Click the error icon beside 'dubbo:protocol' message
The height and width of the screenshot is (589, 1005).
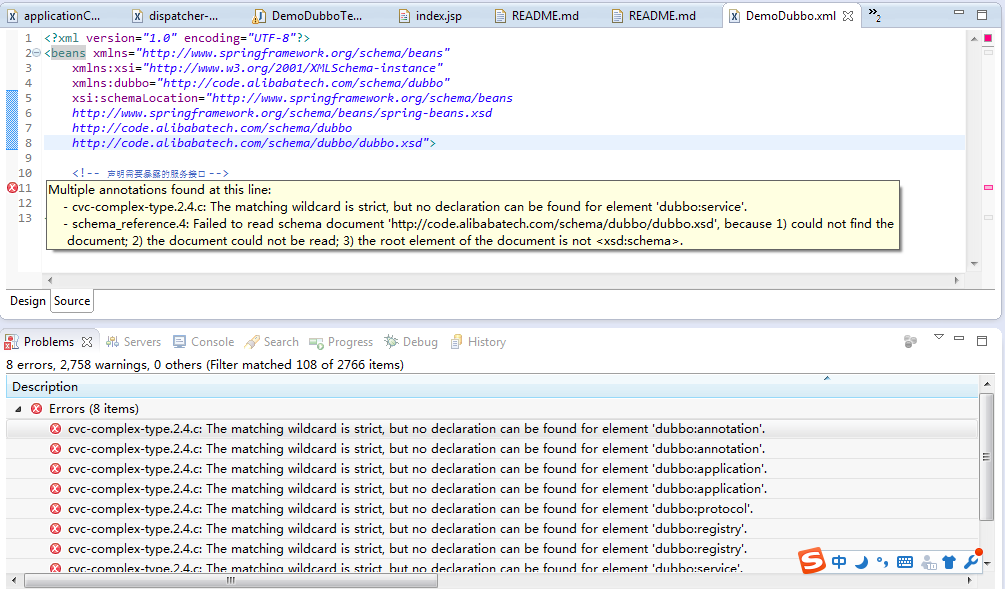(x=56, y=509)
